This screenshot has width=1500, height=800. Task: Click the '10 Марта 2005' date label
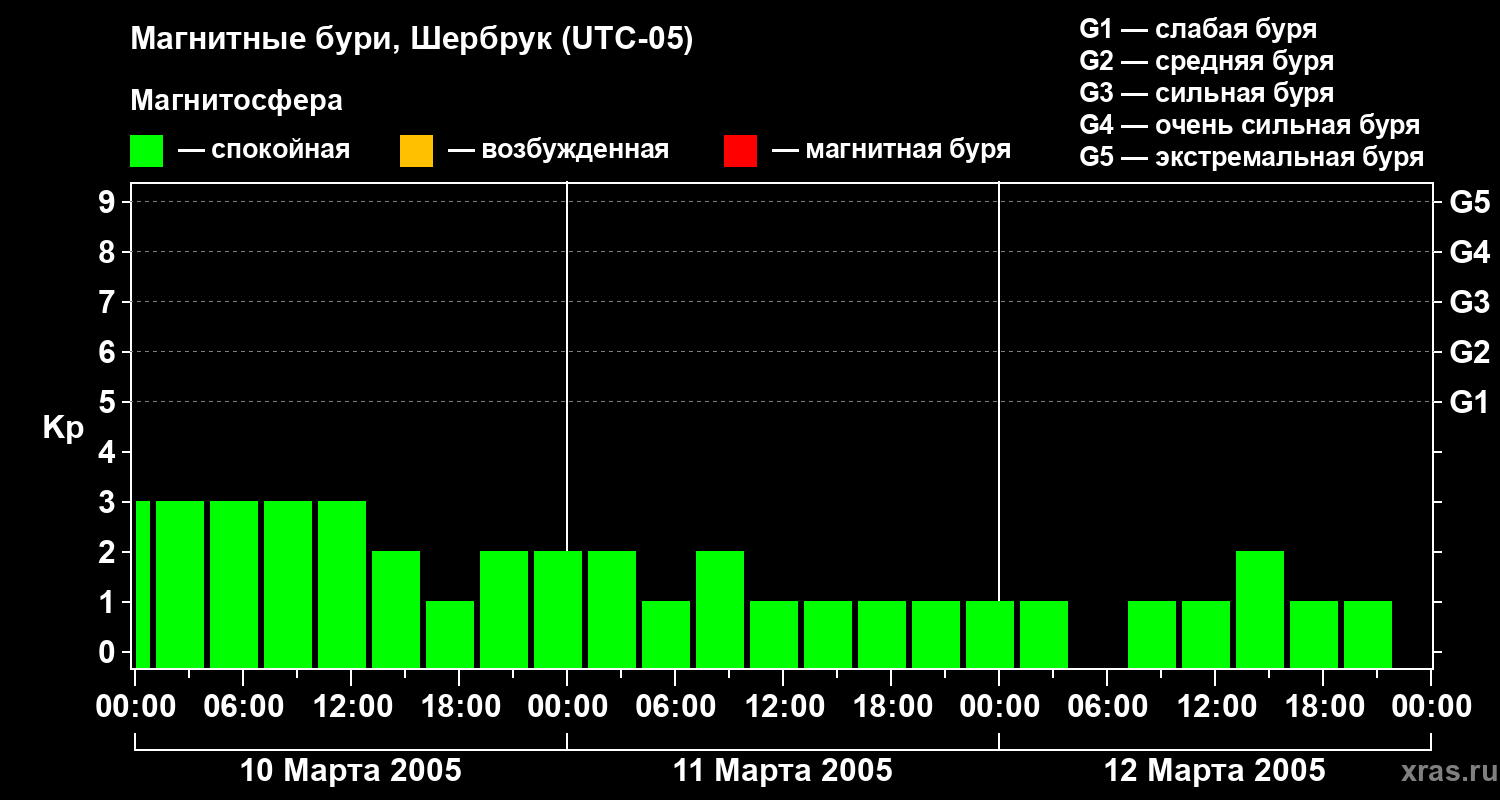point(351,771)
